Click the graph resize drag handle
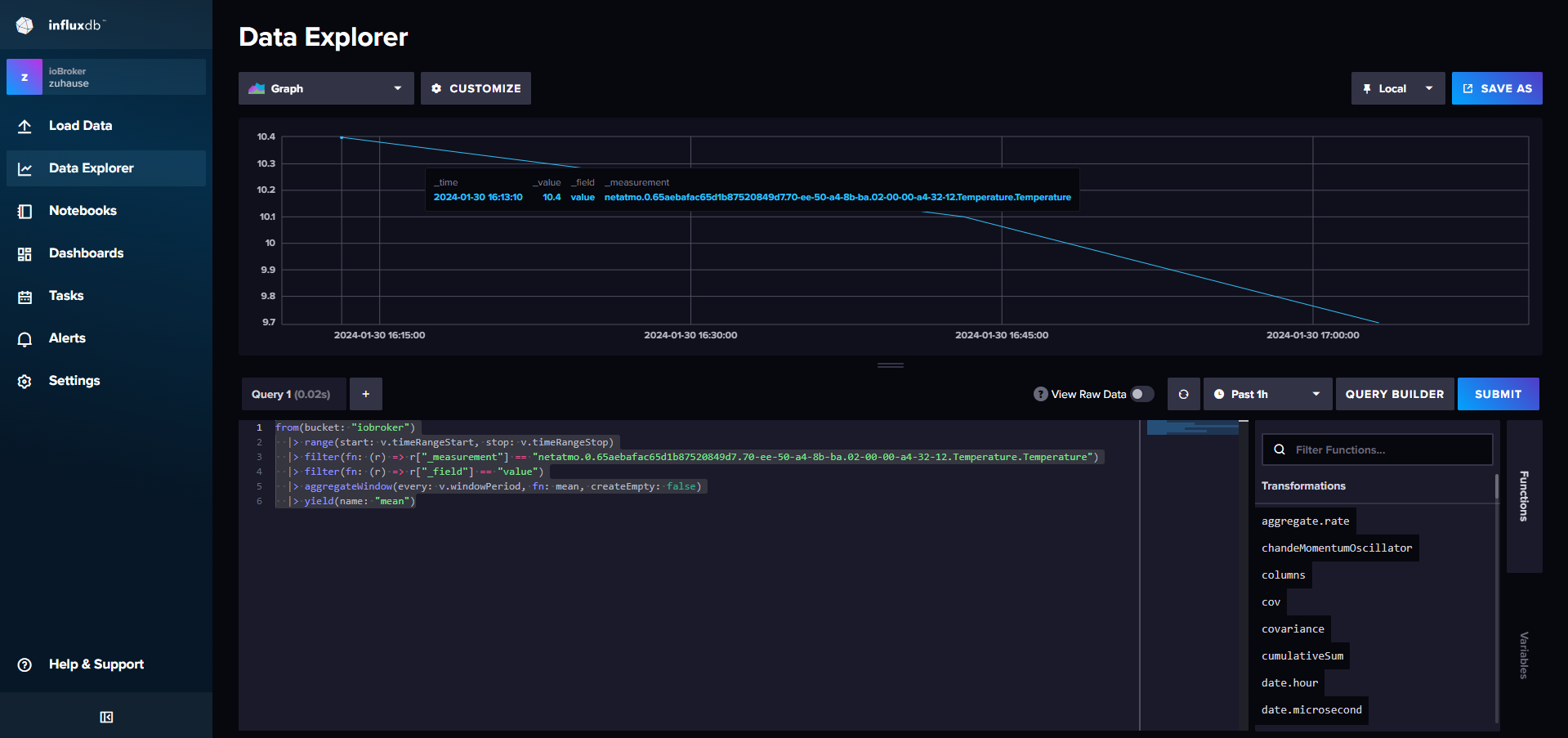1568x738 pixels. coord(891,365)
